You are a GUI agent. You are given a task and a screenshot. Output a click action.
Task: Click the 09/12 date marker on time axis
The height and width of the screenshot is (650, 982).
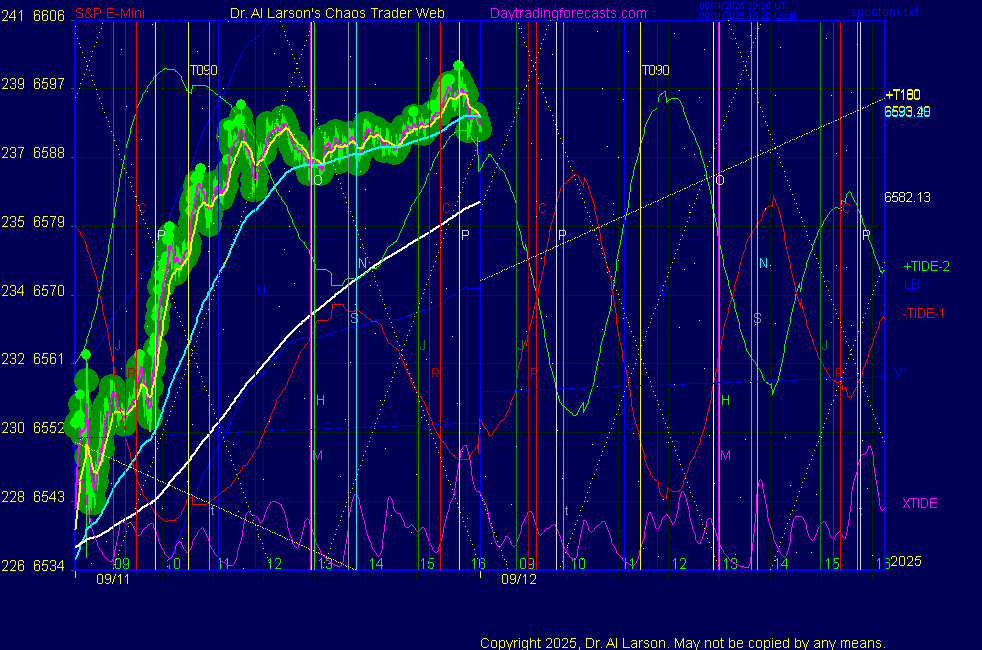click(518, 579)
